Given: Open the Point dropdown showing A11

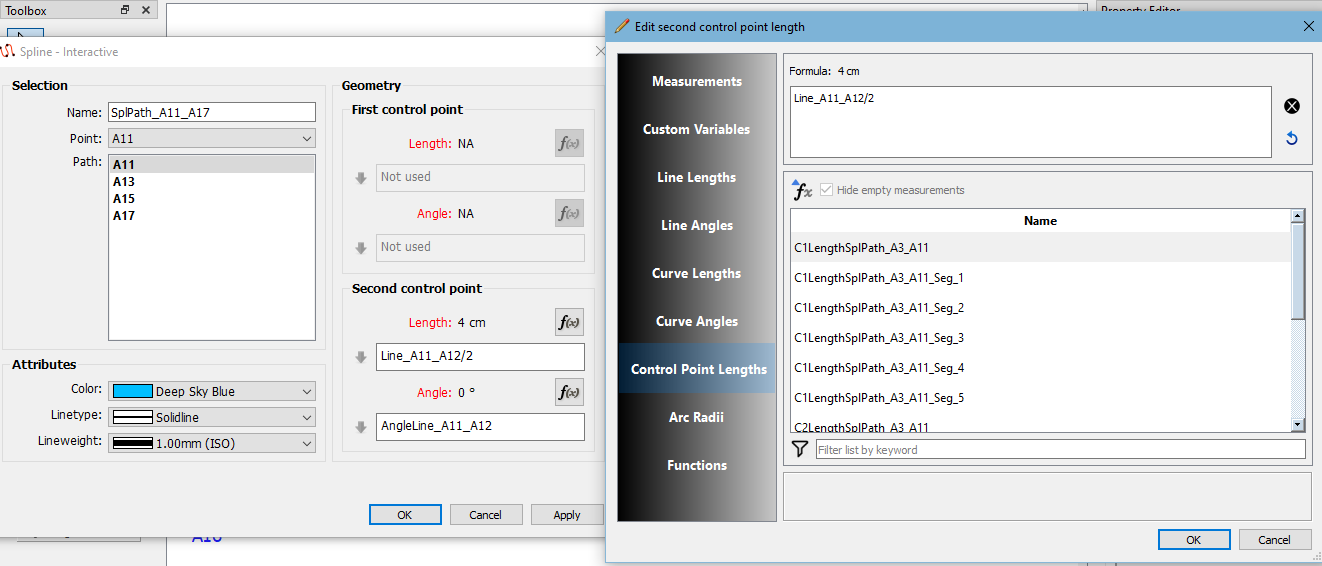Looking at the screenshot, I should click(212, 139).
